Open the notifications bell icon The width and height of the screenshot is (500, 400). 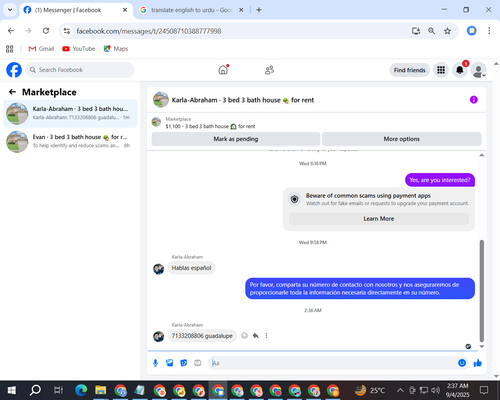460,70
